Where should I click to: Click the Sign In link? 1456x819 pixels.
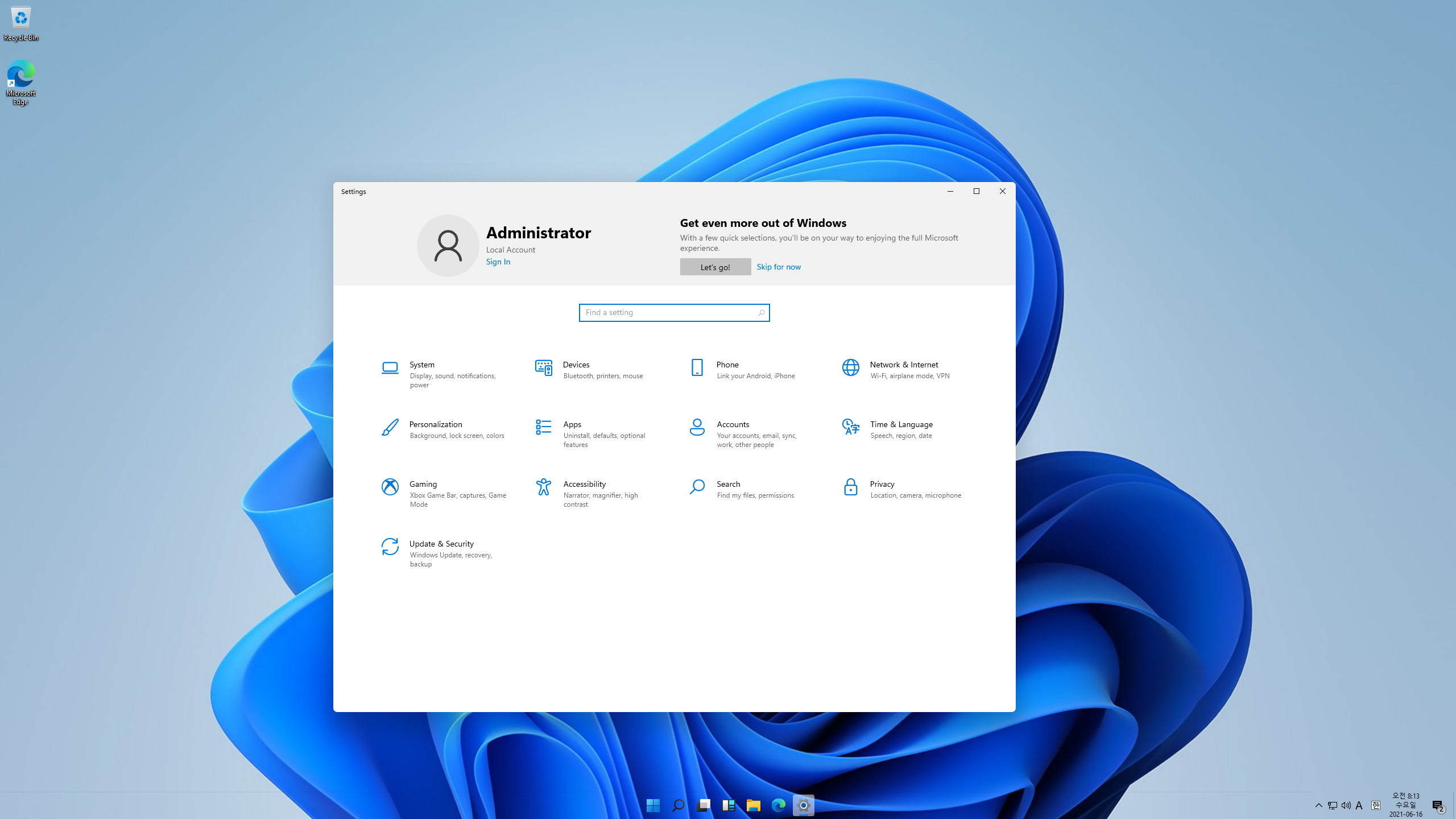(x=498, y=262)
